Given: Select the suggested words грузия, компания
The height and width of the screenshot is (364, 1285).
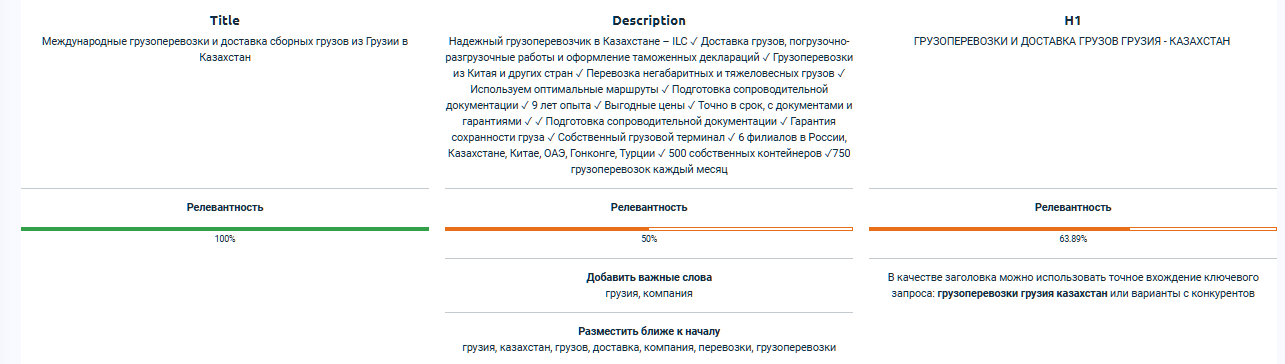Looking at the screenshot, I should [648, 293].
